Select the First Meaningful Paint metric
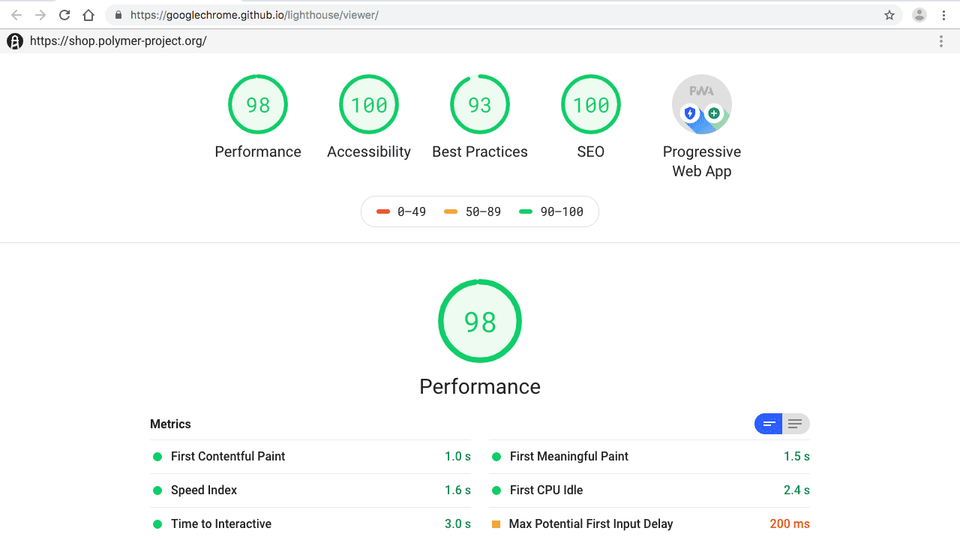Viewport: 960px width, 540px height. pos(650,457)
